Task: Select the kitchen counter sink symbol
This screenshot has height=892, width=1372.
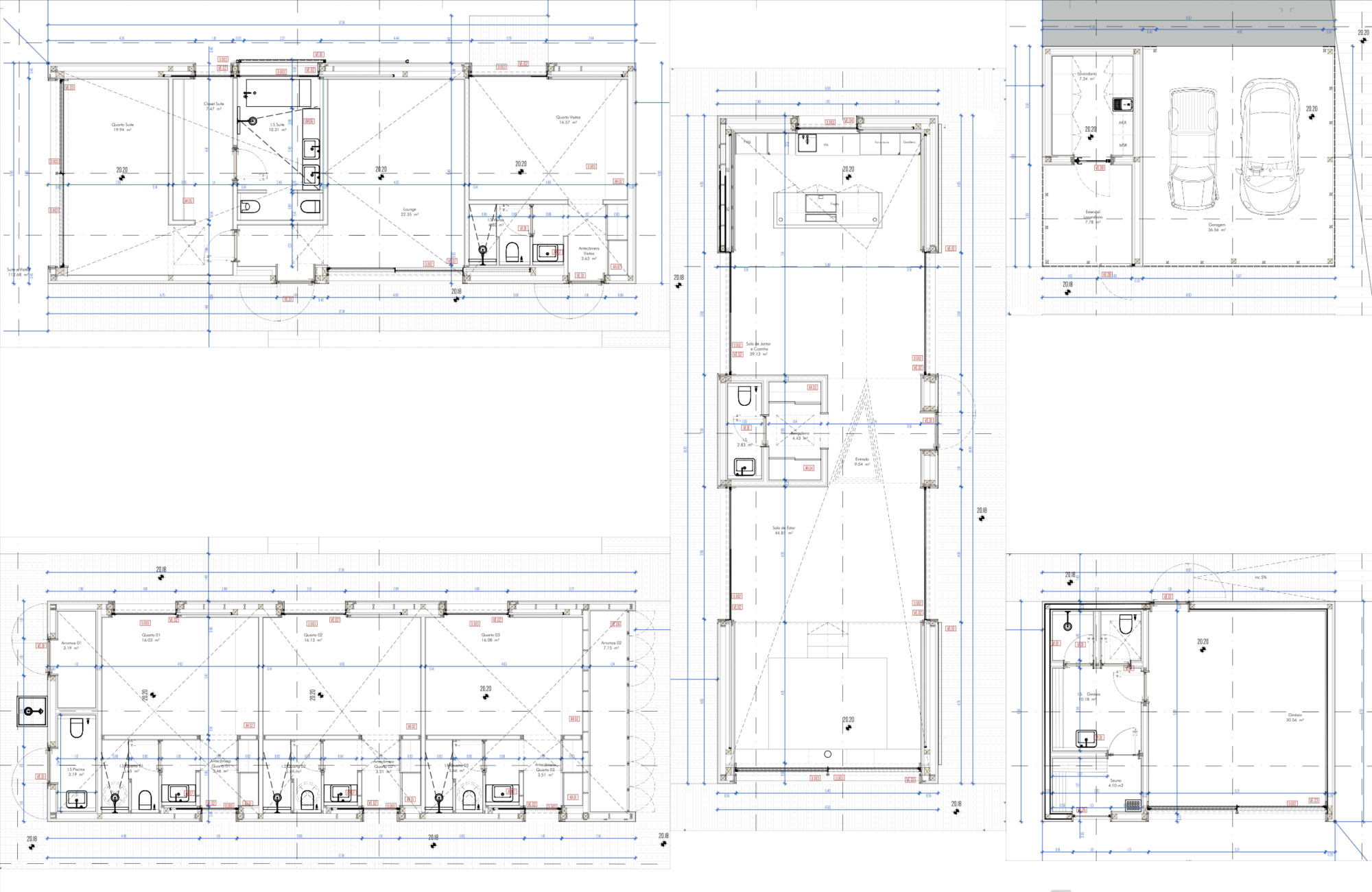Action: [807, 143]
